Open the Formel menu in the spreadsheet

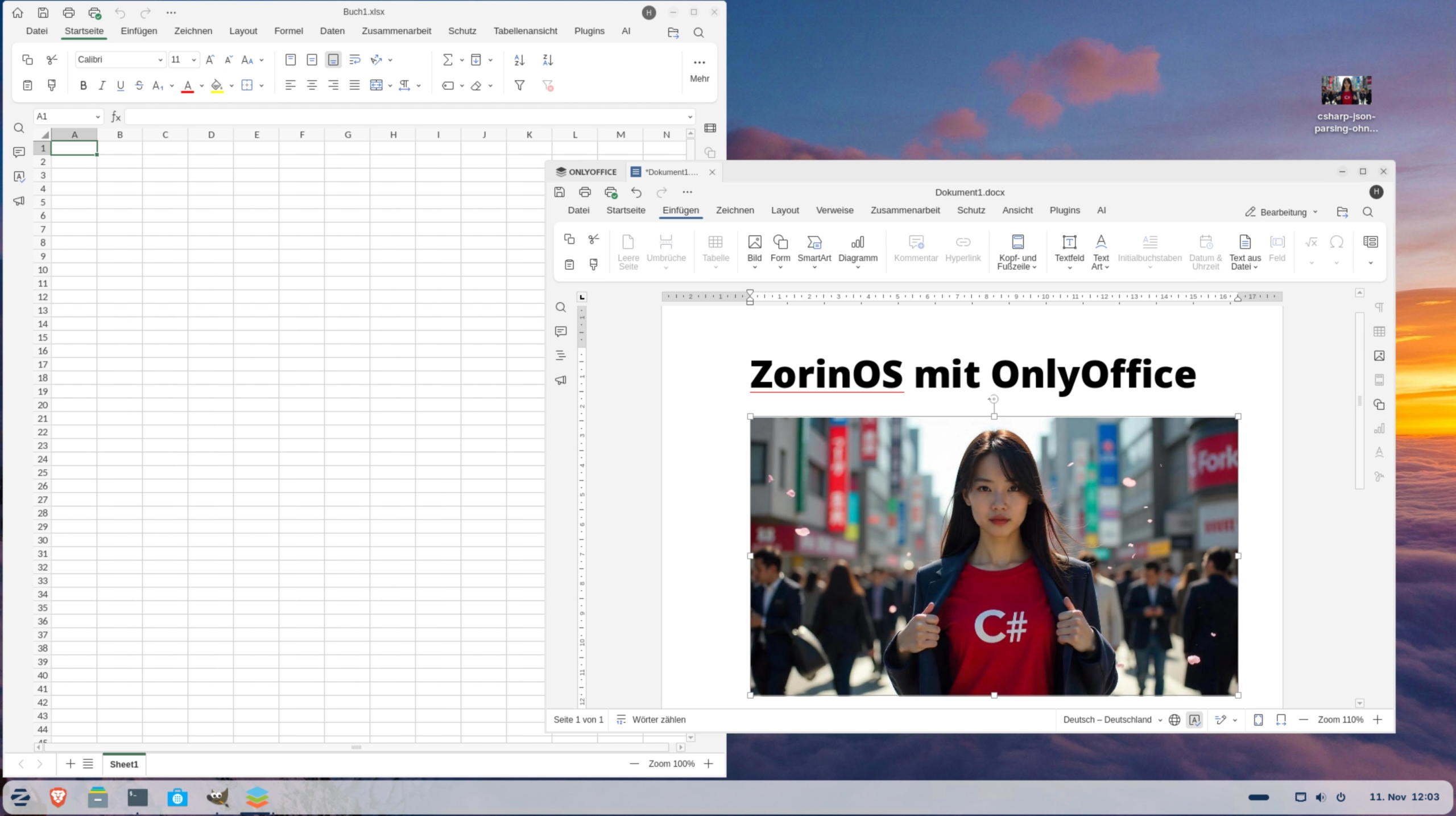288,31
